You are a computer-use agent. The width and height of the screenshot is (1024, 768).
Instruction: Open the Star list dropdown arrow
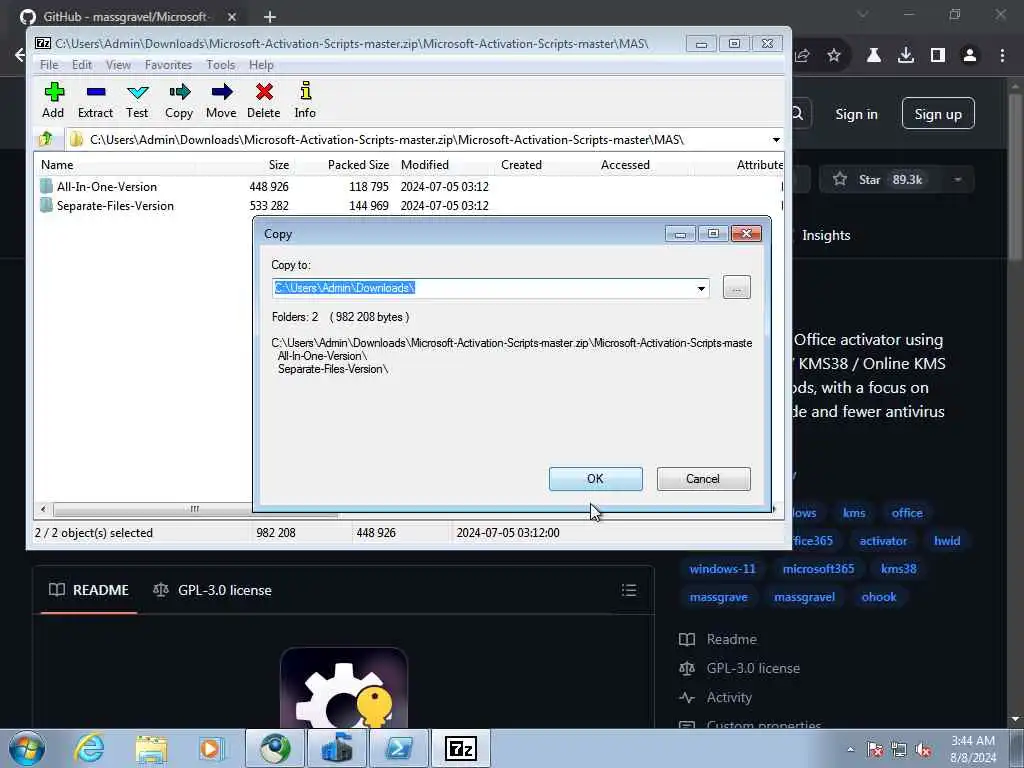957,180
